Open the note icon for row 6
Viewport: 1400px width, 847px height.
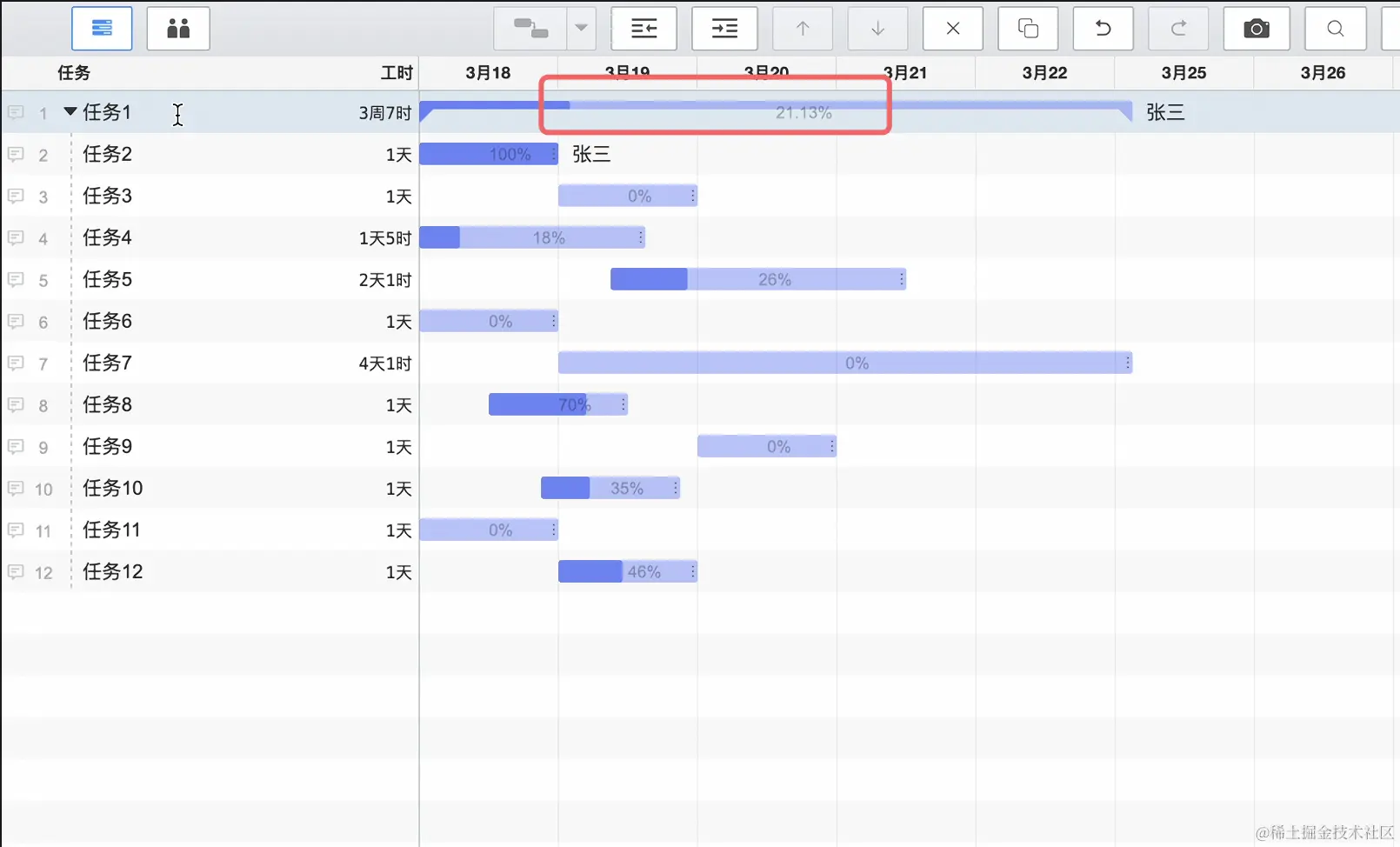tap(16, 321)
